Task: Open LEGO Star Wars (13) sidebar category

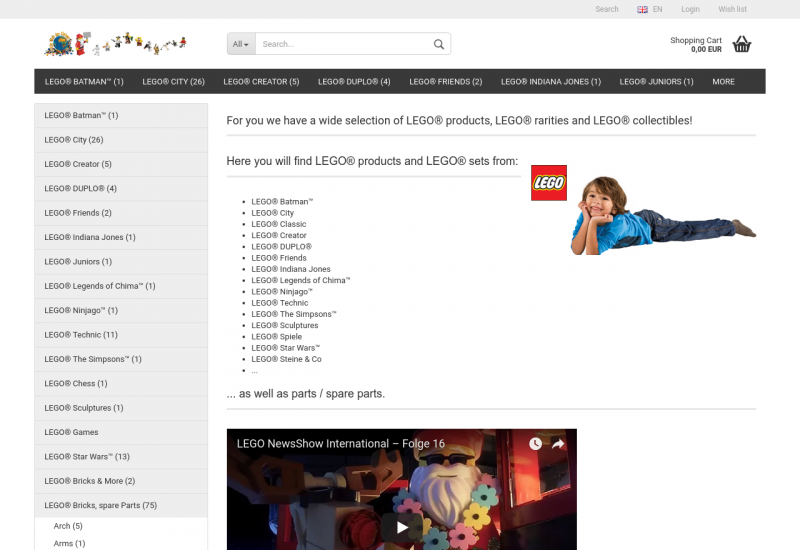Action: (x=87, y=456)
